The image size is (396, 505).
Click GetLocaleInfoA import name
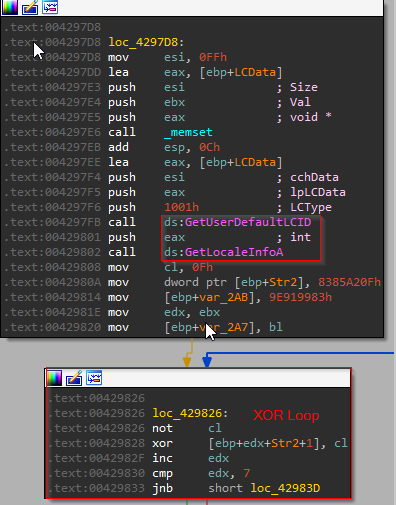point(234,252)
